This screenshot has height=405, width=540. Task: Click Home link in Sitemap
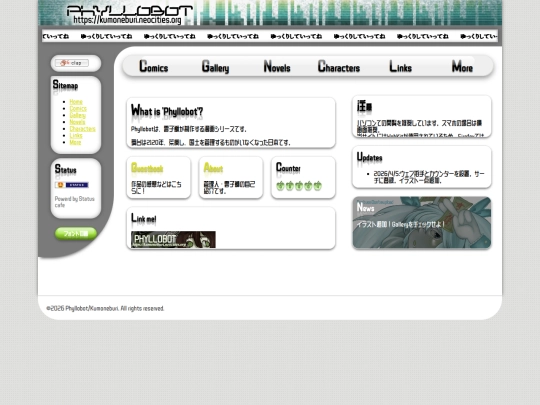pos(76,102)
